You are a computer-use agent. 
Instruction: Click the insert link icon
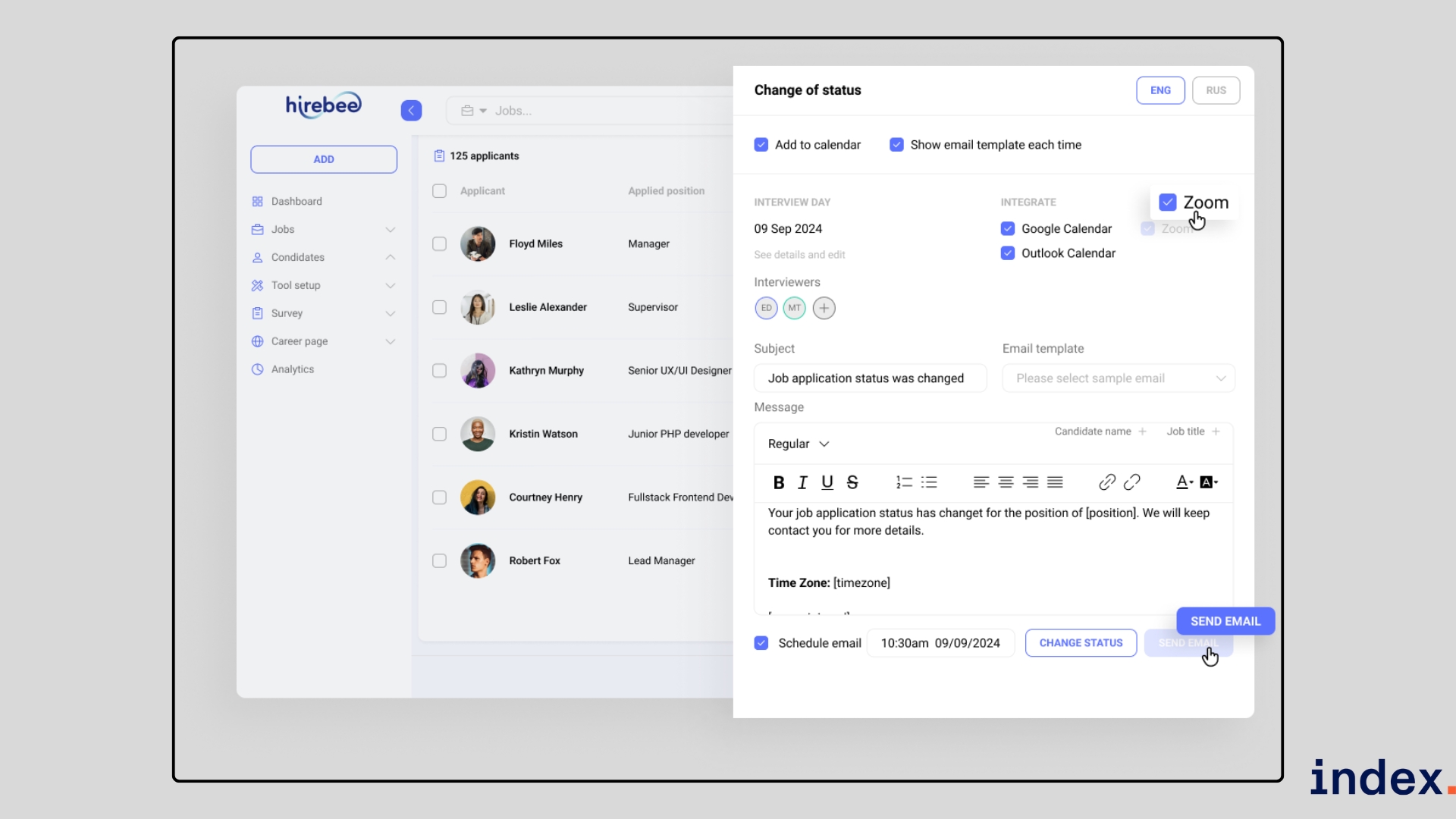[x=1106, y=482]
